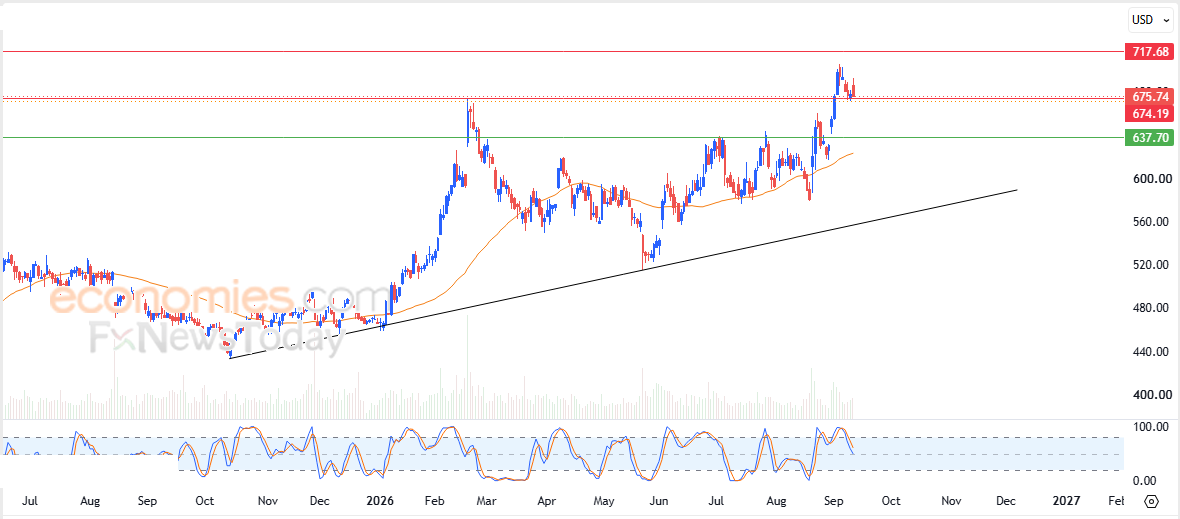Click the Feb label right of 2026
The width and height of the screenshot is (1180, 519).
[x=436, y=501]
